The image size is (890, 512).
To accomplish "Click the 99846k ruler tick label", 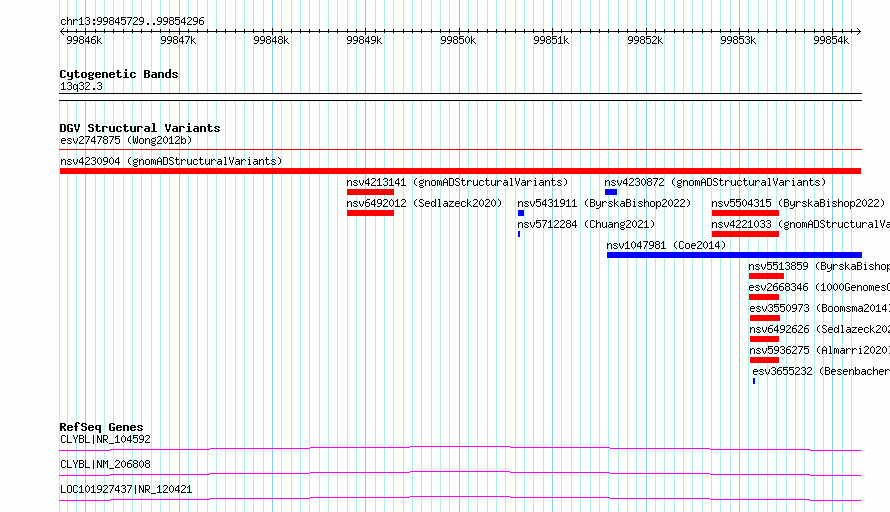I will tap(84, 40).
